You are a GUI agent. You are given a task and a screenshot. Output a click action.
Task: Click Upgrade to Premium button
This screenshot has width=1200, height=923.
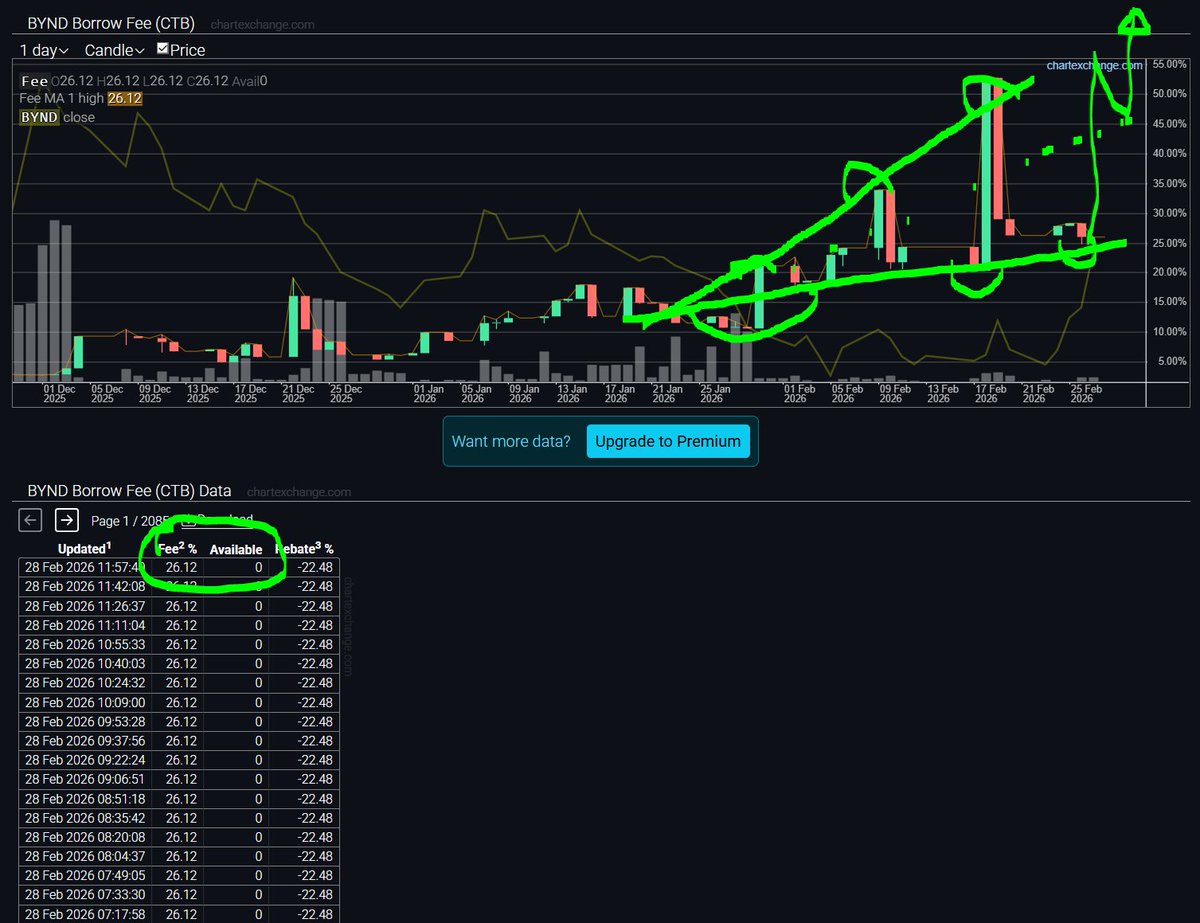coord(667,441)
